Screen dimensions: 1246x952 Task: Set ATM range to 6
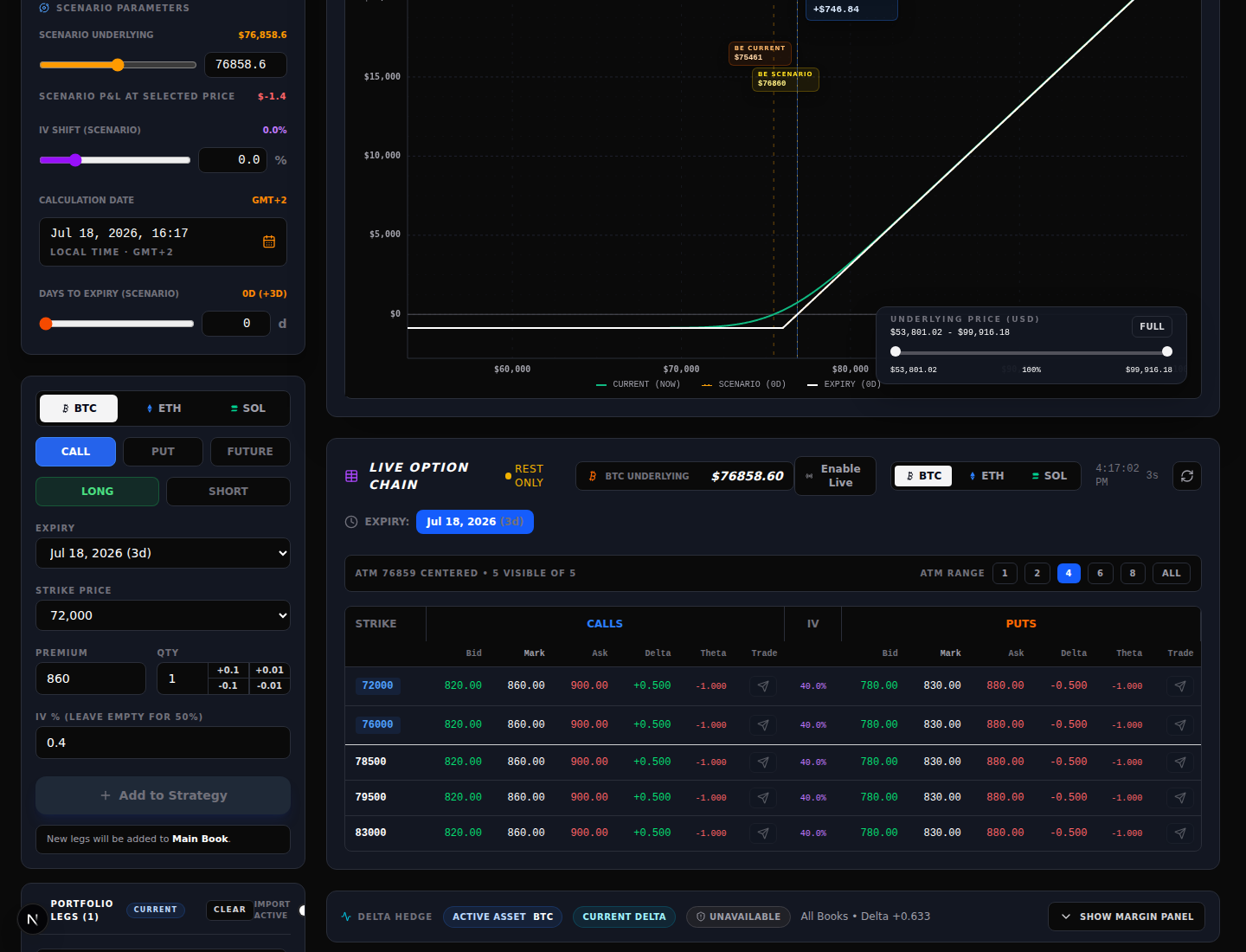click(1100, 573)
